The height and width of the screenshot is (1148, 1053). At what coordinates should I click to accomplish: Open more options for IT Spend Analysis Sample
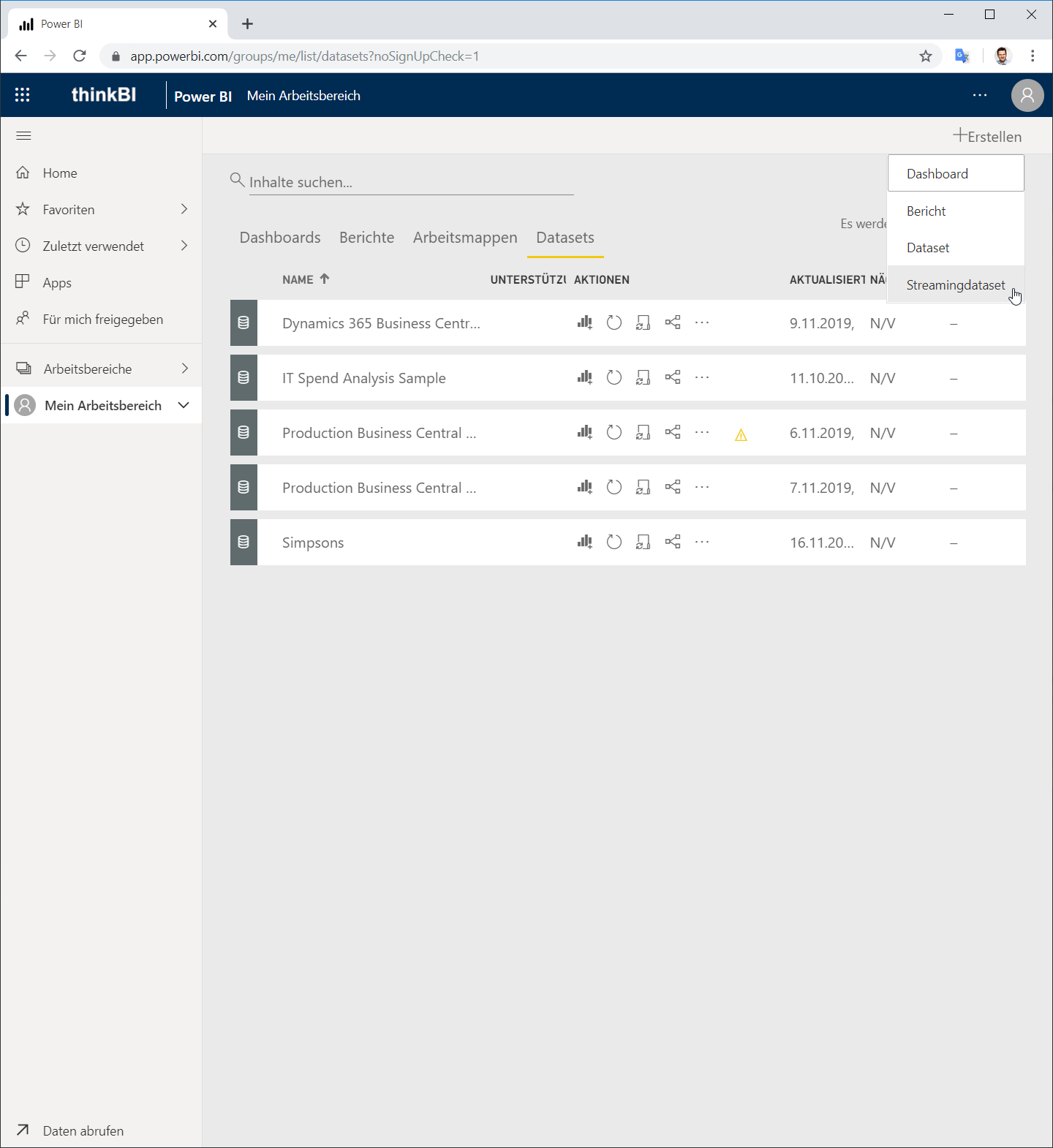tap(702, 377)
